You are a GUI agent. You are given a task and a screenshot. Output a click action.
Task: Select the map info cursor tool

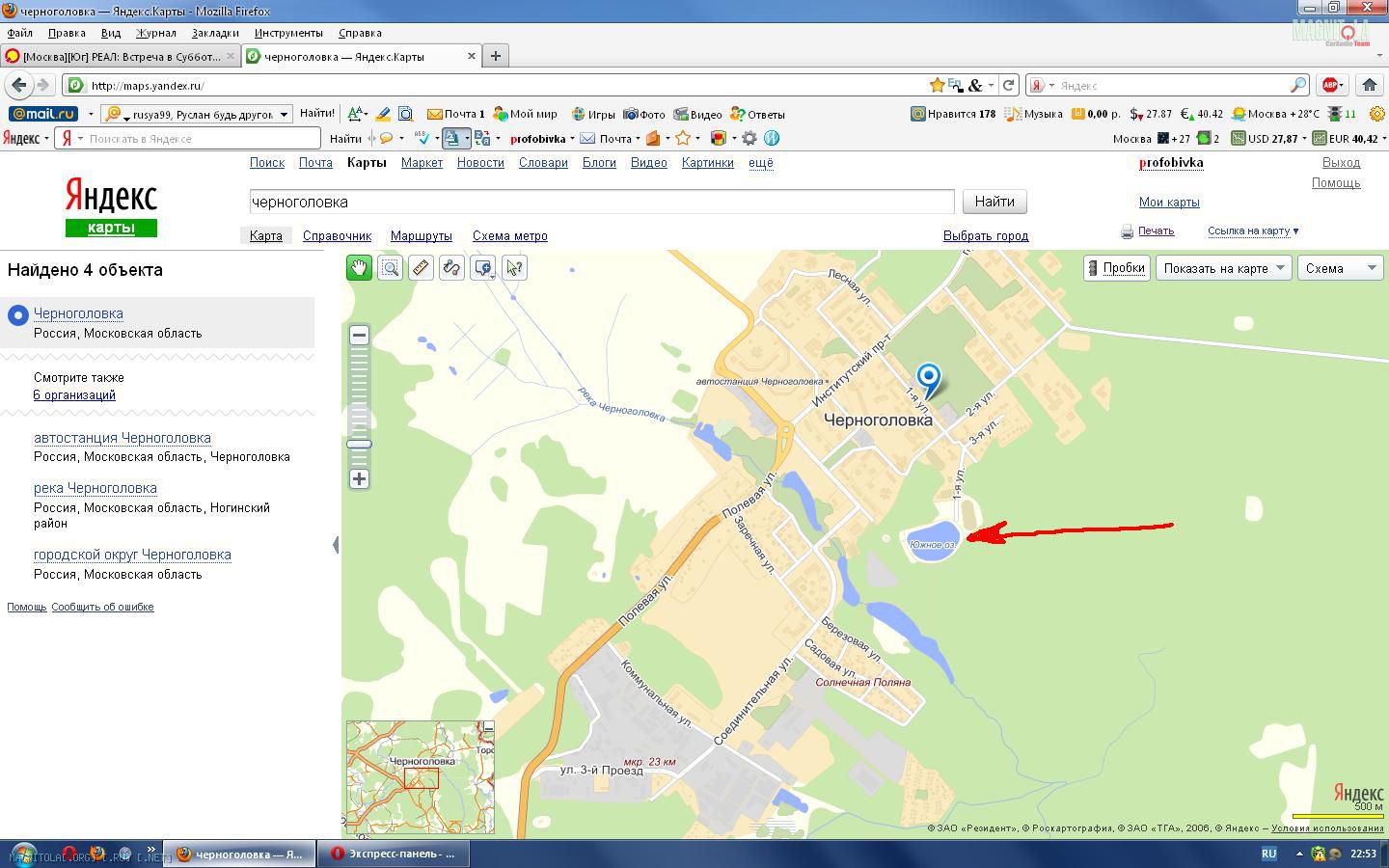tap(514, 268)
